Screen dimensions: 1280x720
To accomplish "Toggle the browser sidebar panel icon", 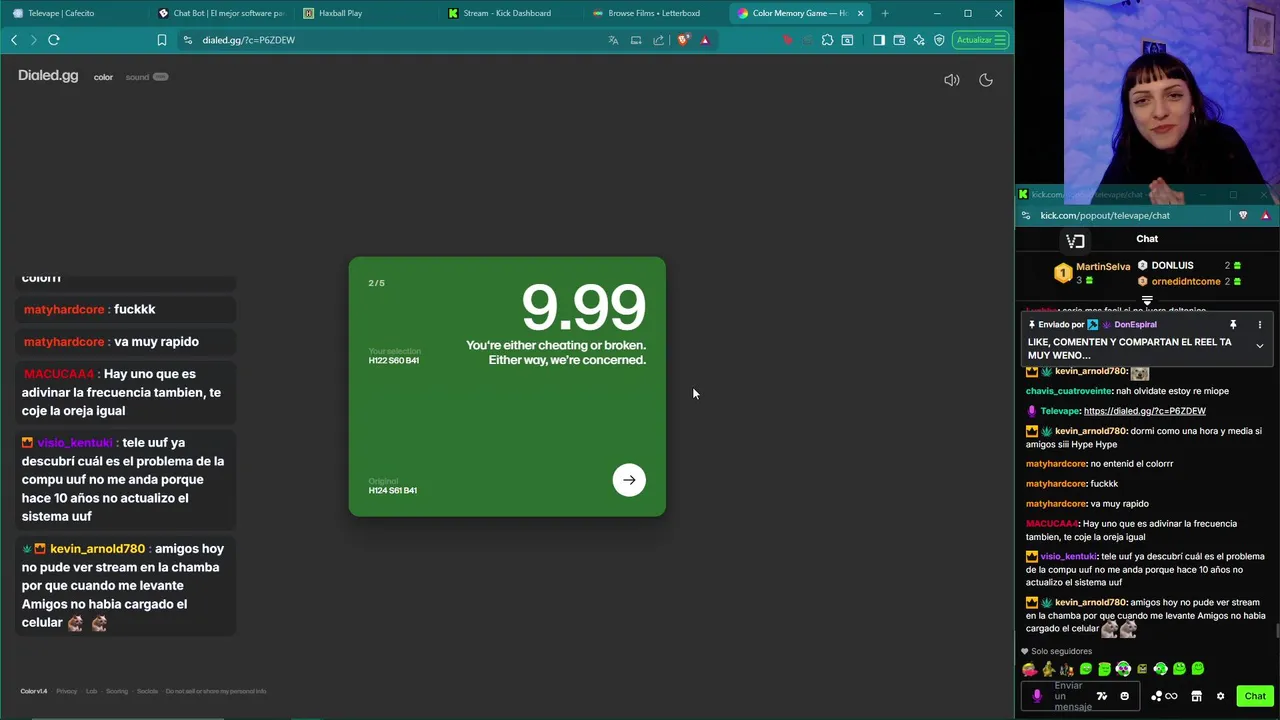I will tap(879, 40).
